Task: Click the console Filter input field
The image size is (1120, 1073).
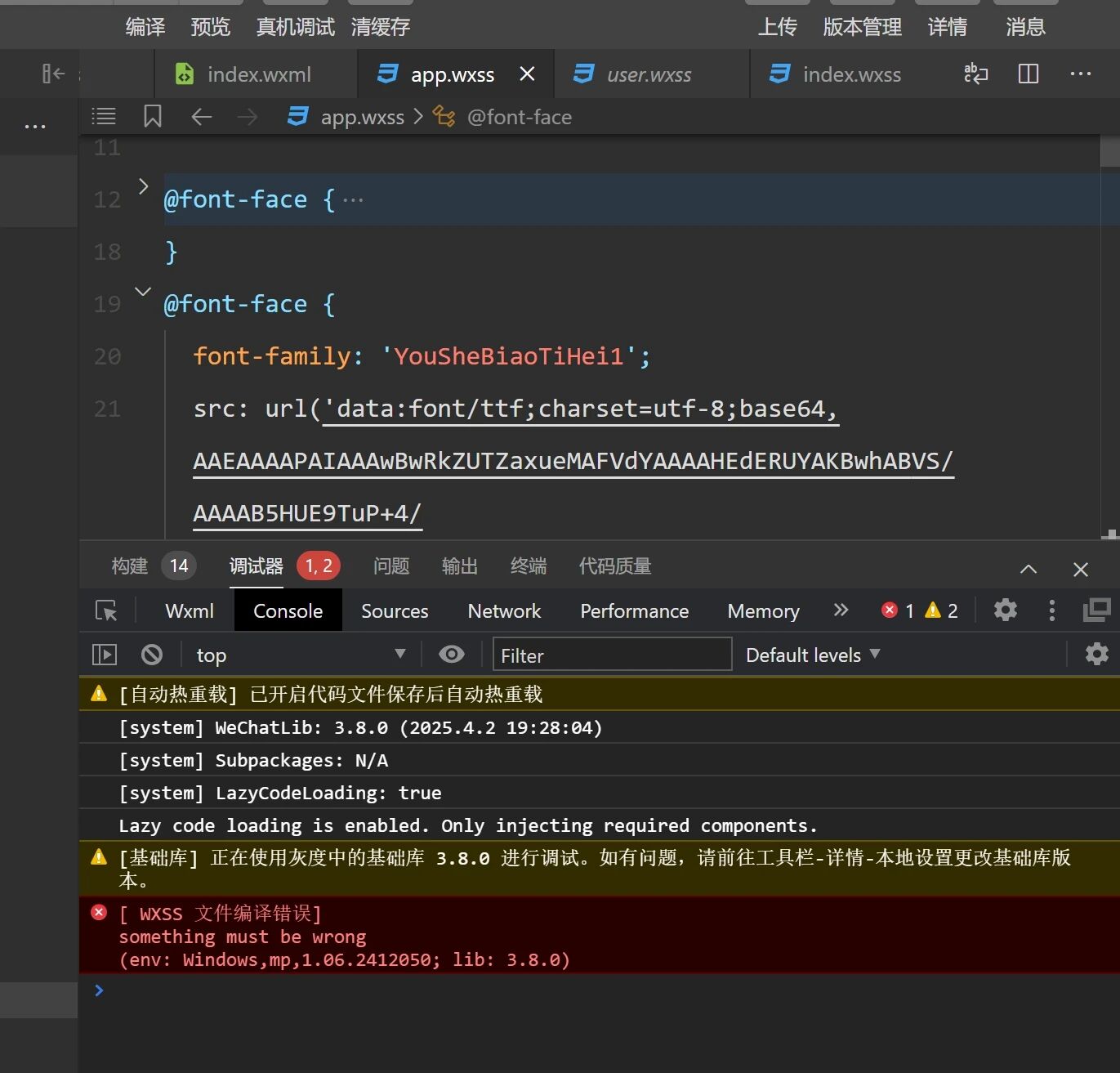Action: pyautogui.click(x=612, y=655)
